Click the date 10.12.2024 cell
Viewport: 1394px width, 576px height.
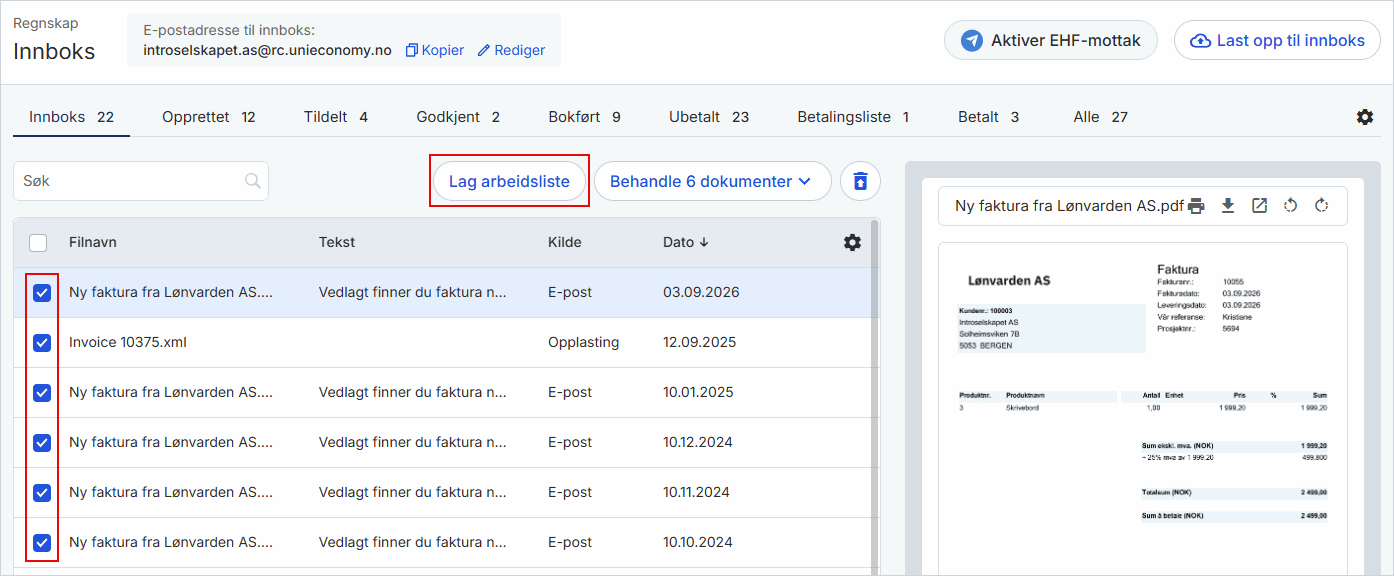point(698,442)
